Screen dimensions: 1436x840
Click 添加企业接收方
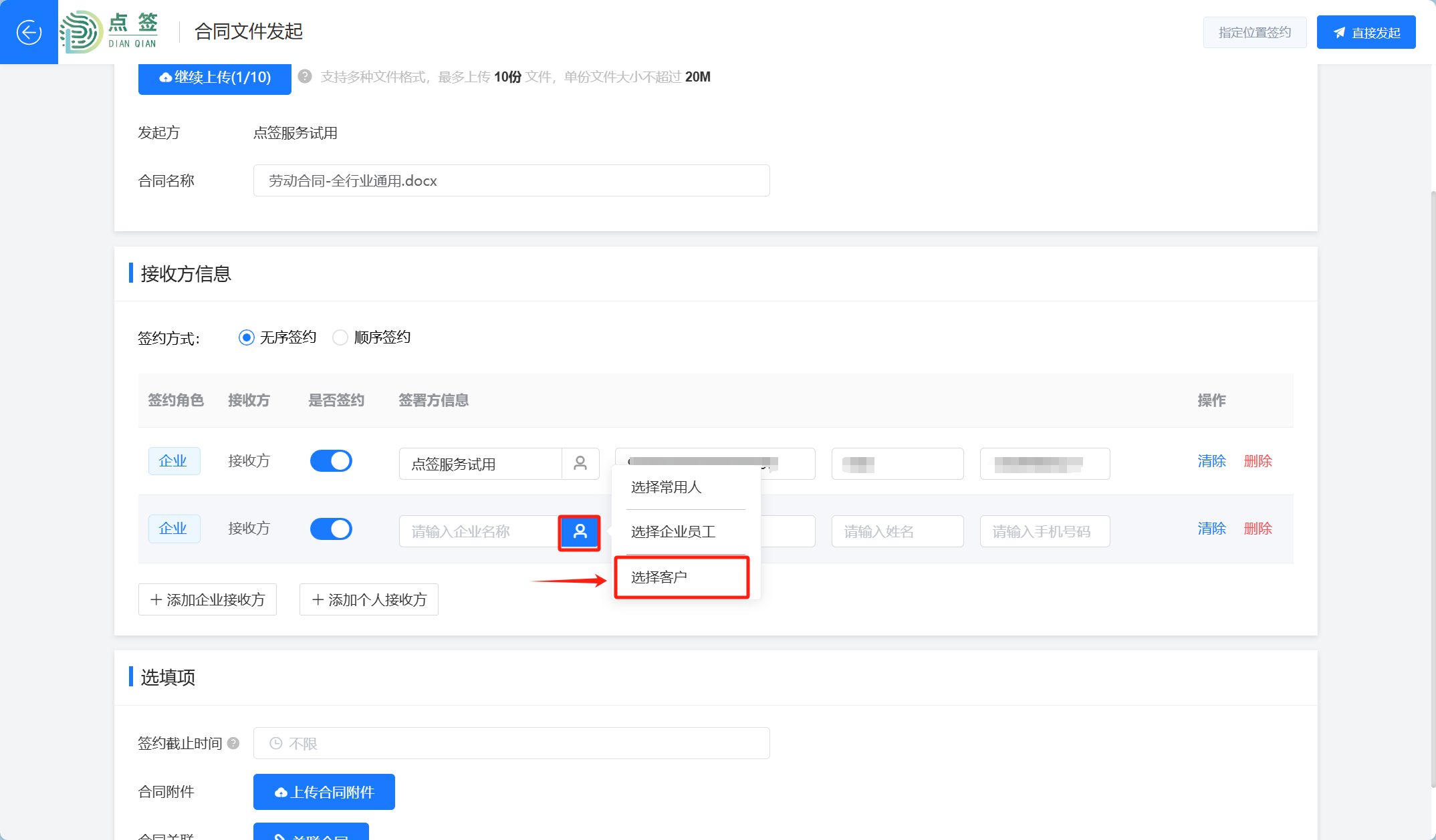coord(207,599)
